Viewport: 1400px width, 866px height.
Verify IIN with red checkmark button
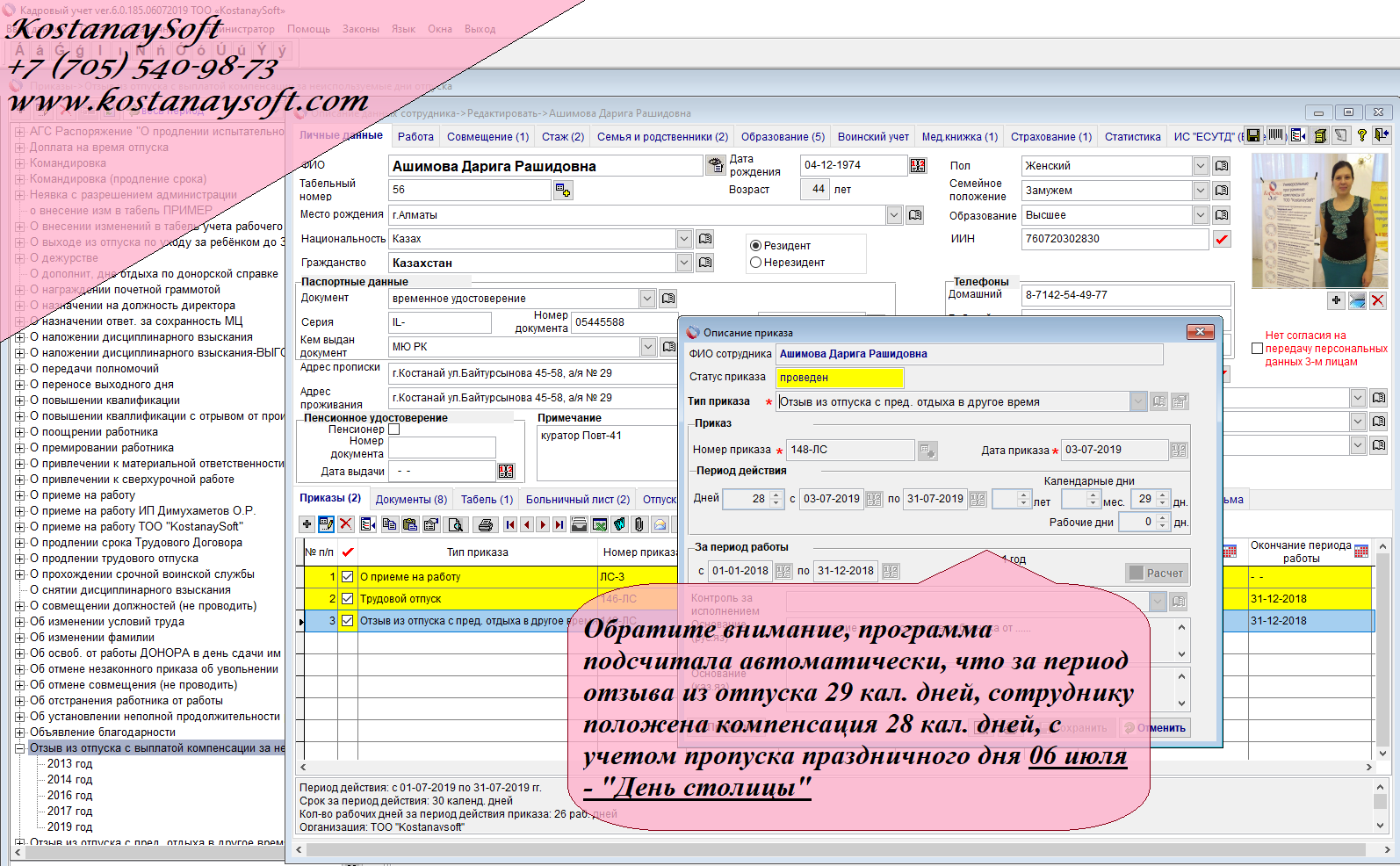pos(1222,238)
